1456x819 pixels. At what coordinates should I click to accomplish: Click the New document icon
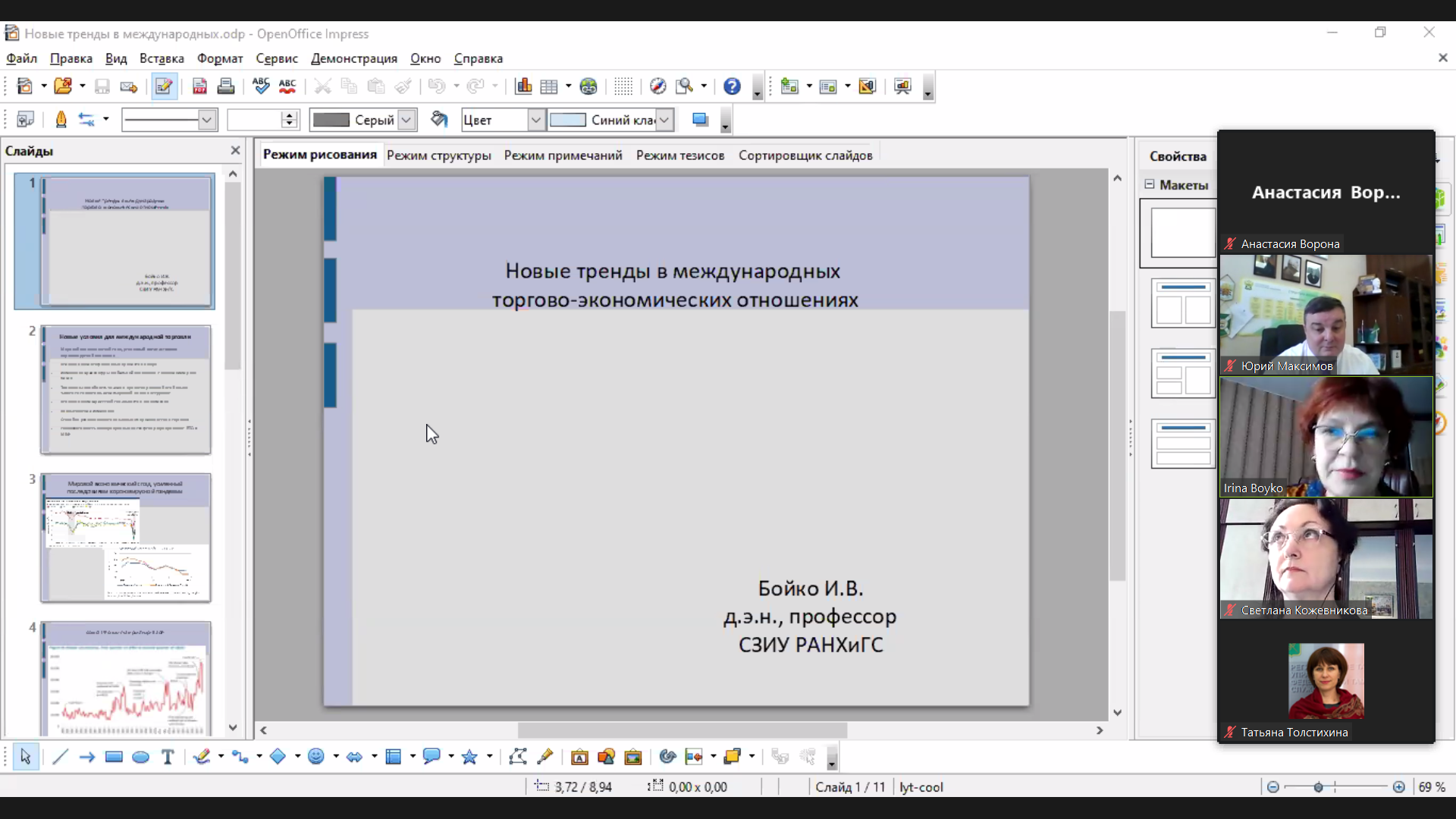point(25,86)
